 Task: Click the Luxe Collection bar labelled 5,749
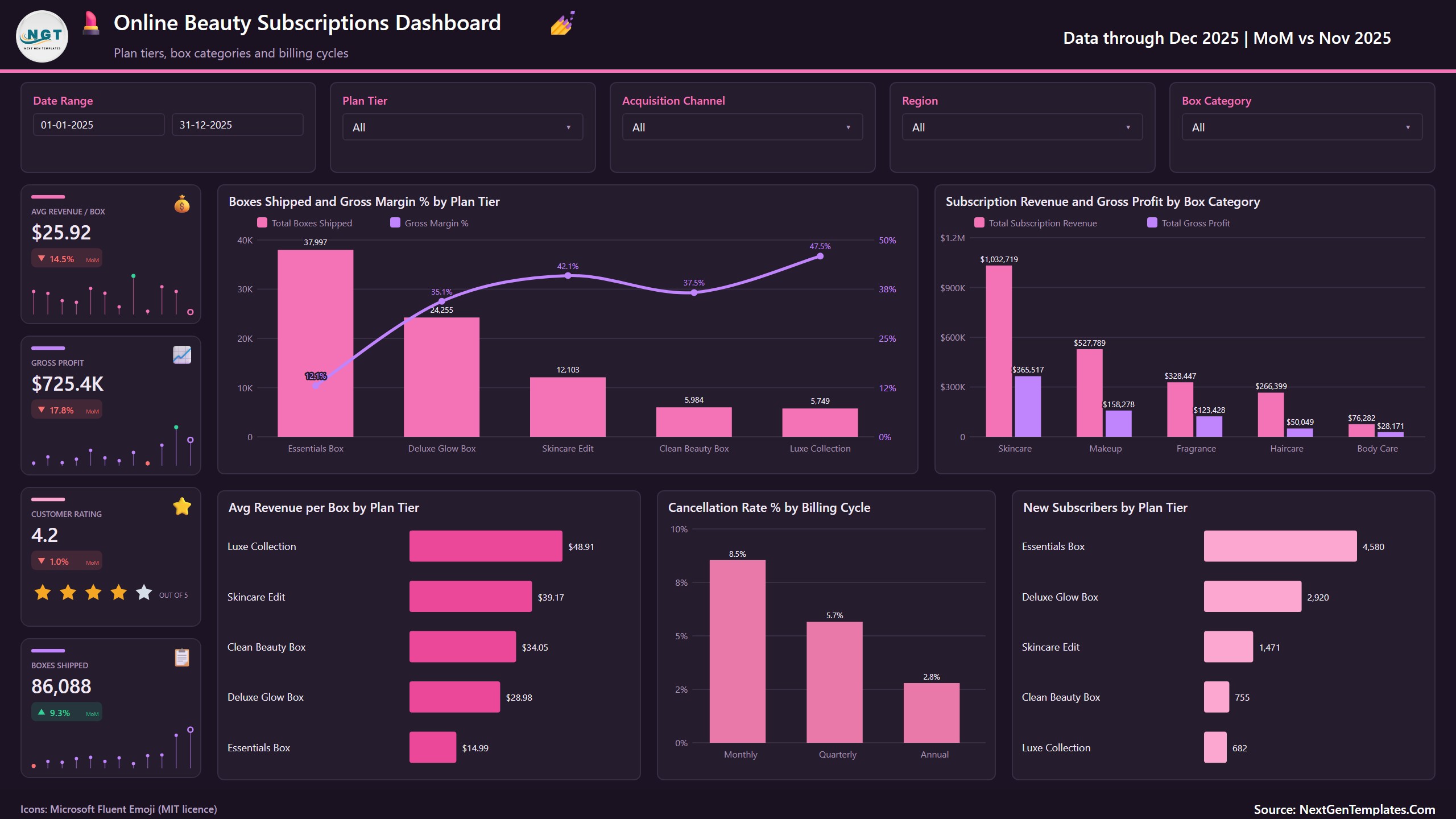coord(820,423)
